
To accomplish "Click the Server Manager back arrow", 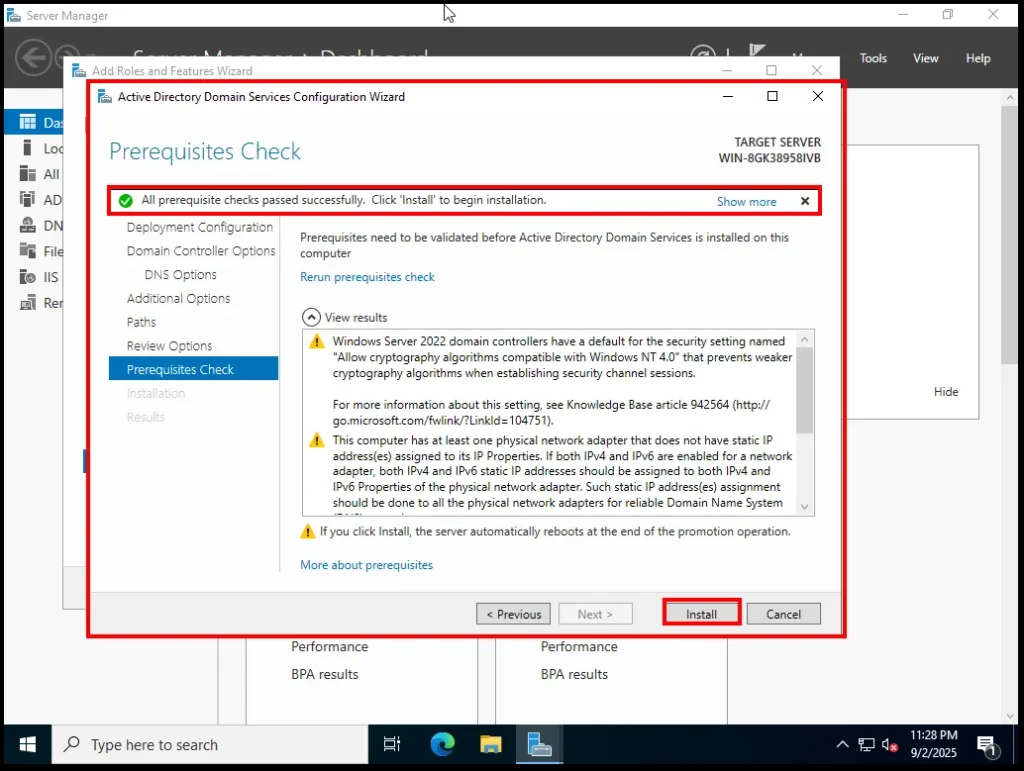I will pyautogui.click(x=33, y=58).
